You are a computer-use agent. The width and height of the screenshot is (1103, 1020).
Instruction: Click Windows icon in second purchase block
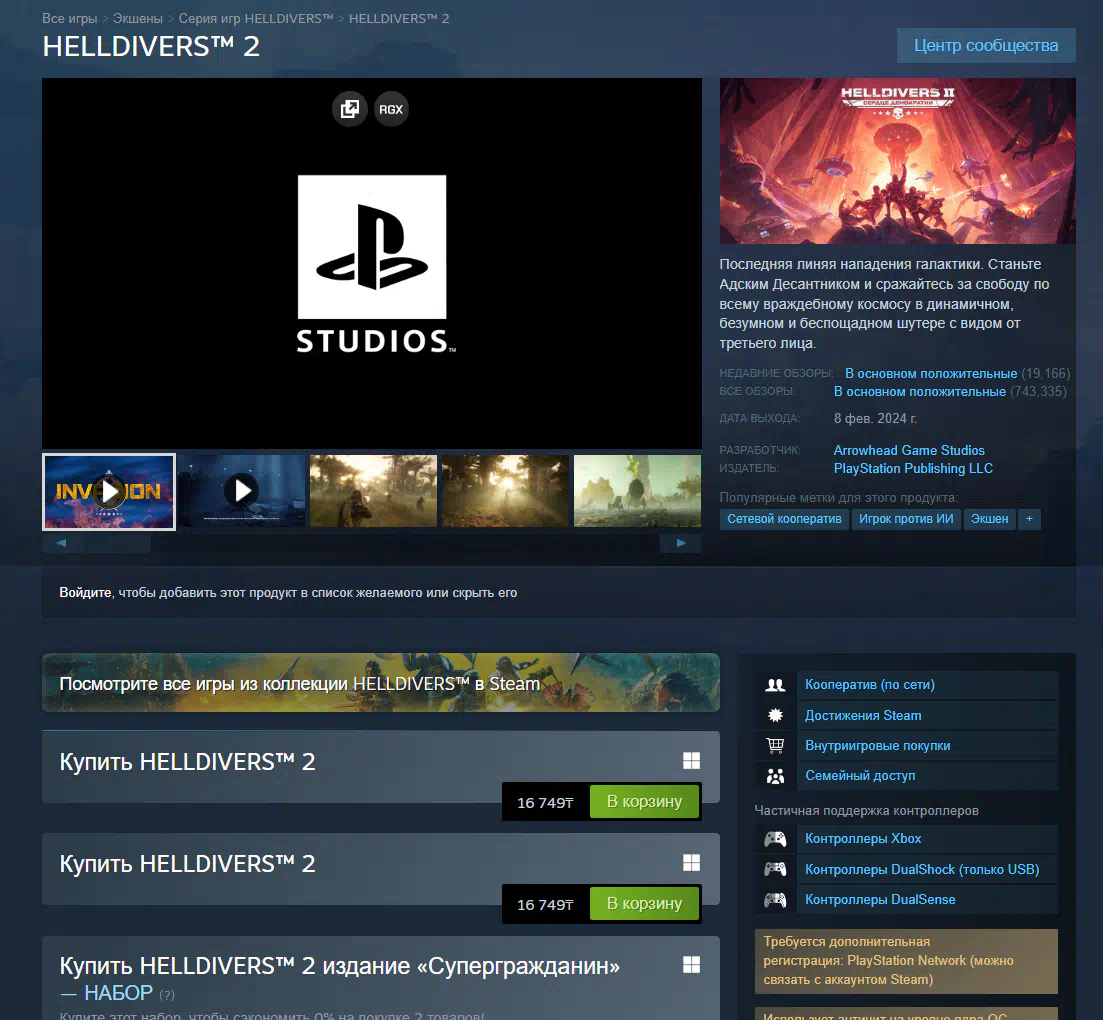click(691, 862)
